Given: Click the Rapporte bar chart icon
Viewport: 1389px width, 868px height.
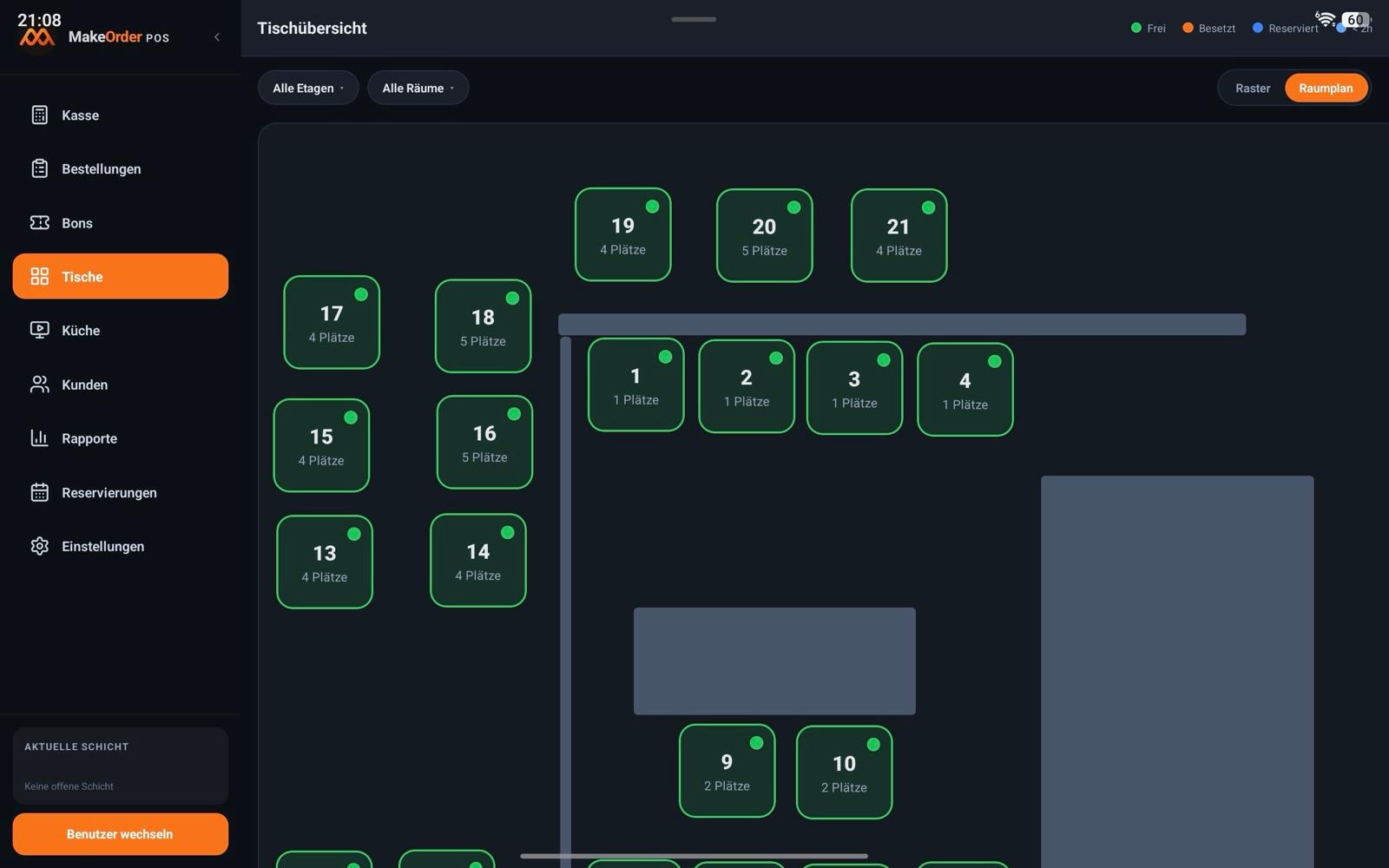Looking at the screenshot, I should click(x=40, y=437).
